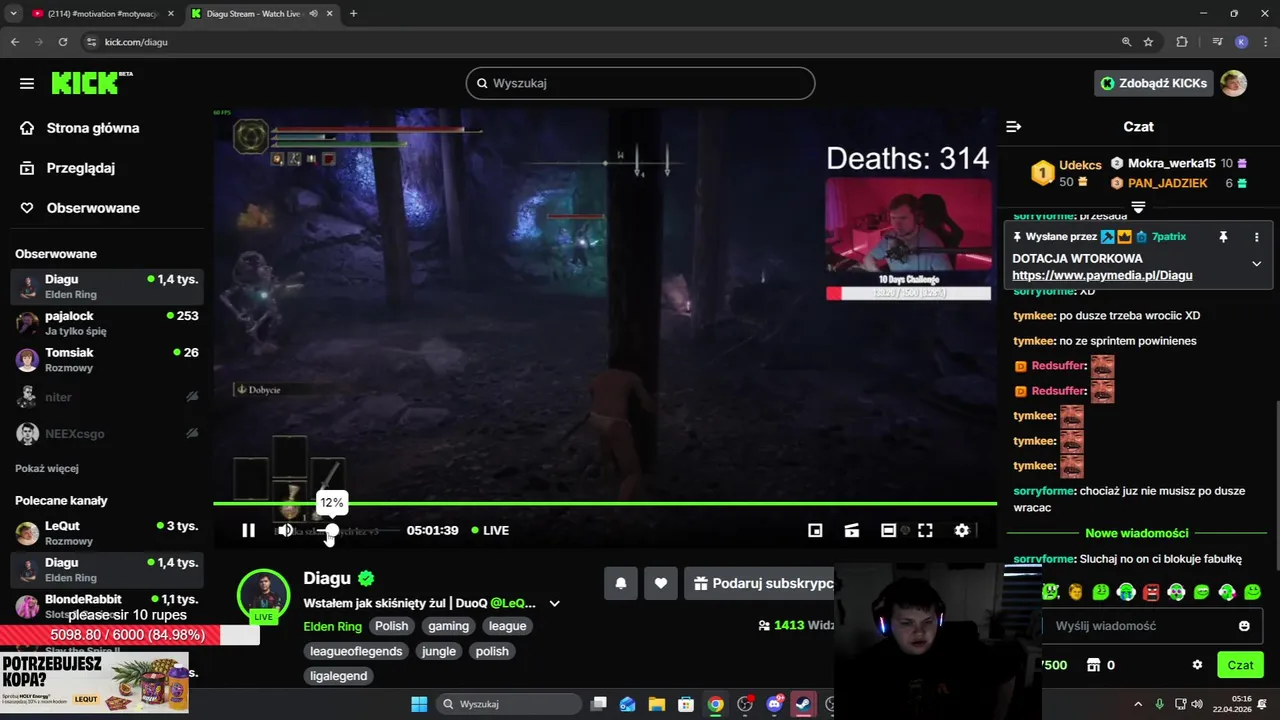Open the chat settings gear
This screenshot has height=720, width=1280.
1197,665
